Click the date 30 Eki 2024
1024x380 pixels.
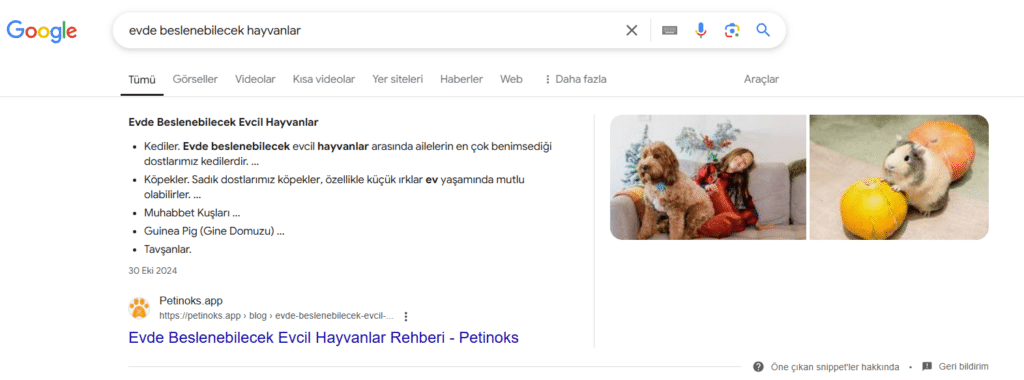pyautogui.click(x=153, y=270)
